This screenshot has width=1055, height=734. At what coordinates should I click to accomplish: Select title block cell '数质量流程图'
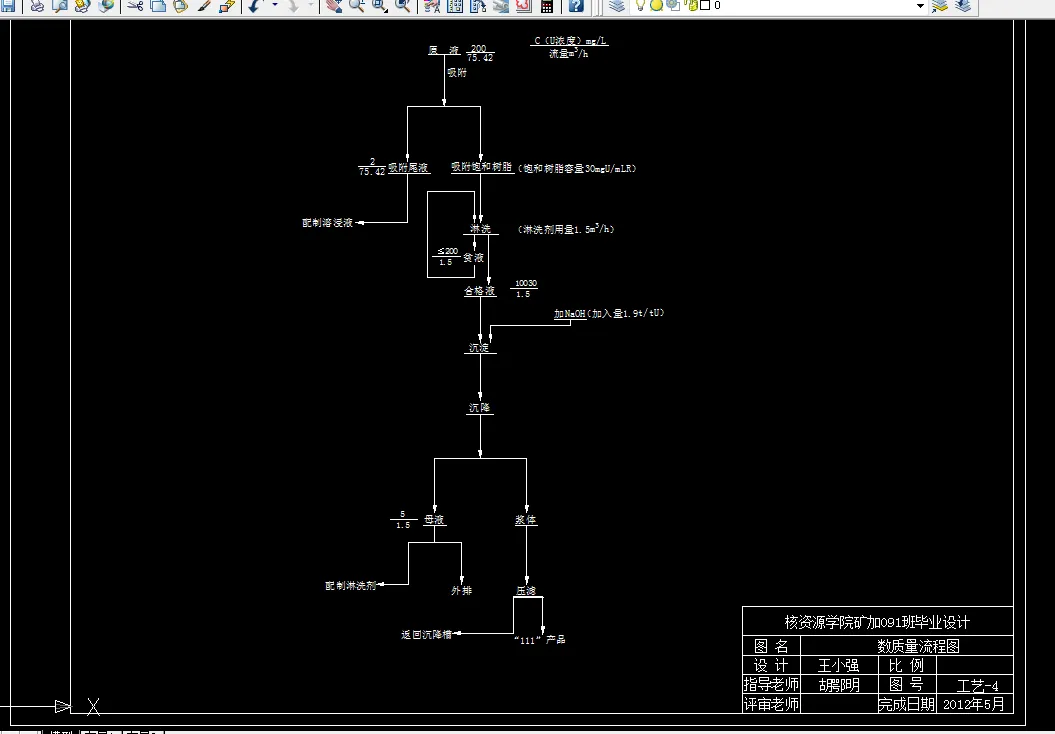(x=918, y=647)
